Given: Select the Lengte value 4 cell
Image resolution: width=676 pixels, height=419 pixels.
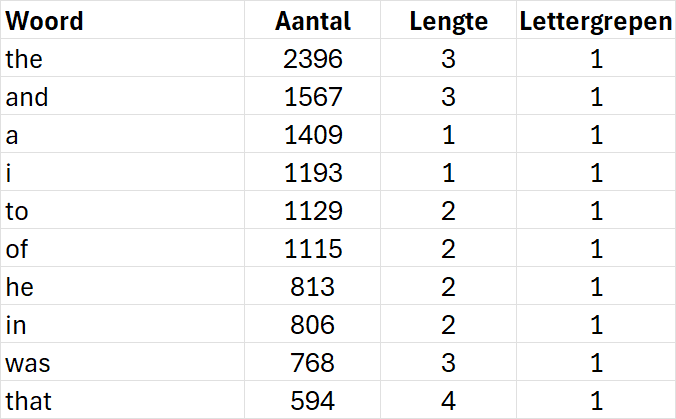Looking at the screenshot, I should tap(448, 399).
